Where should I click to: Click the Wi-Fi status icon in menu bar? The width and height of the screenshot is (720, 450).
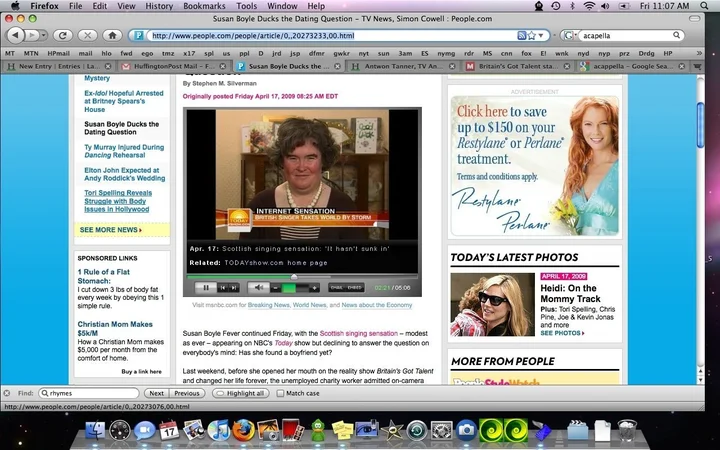point(589,6)
